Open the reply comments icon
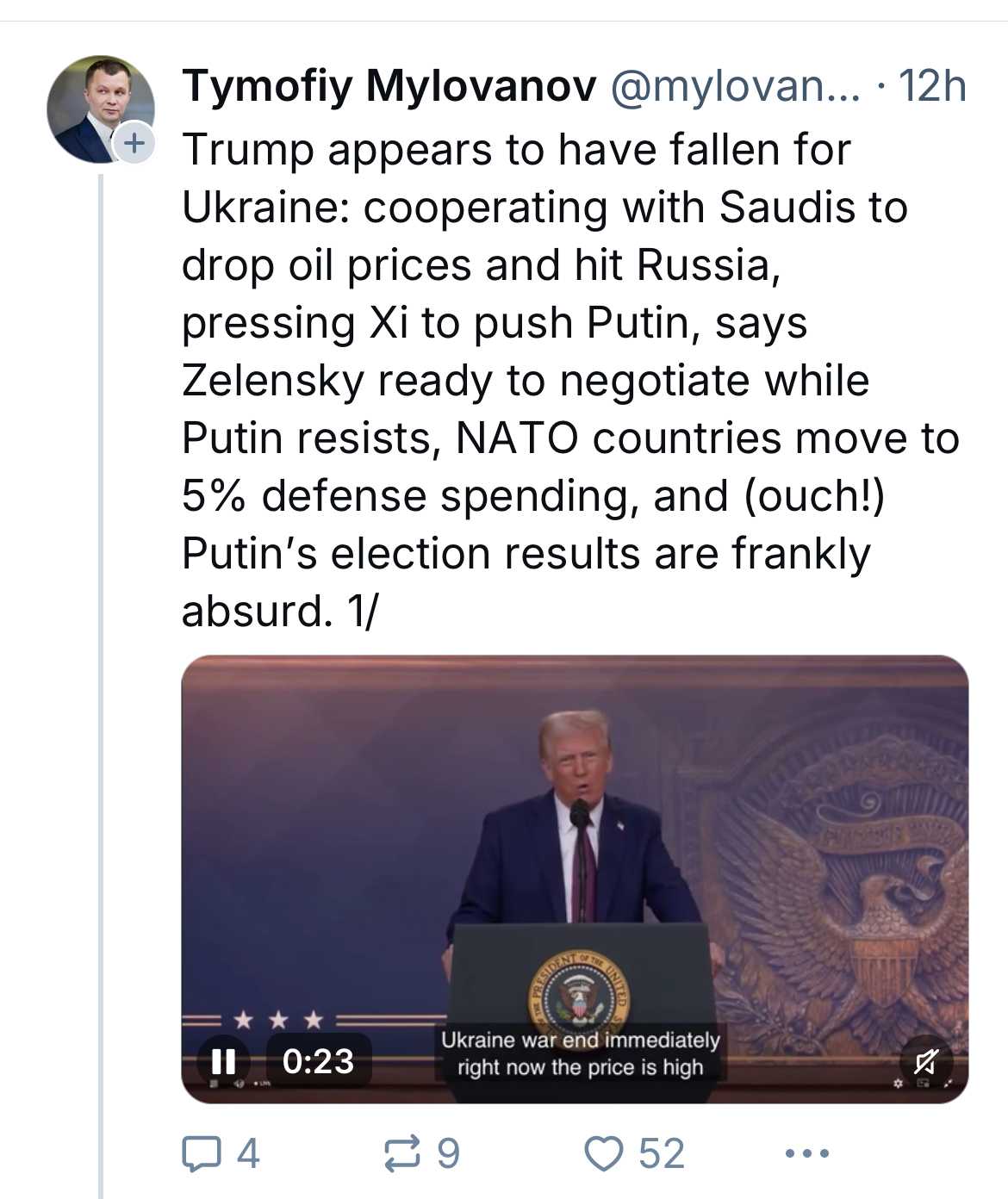Image resolution: width=1008 pixels, height=1199 pixels. point(200,1153)
